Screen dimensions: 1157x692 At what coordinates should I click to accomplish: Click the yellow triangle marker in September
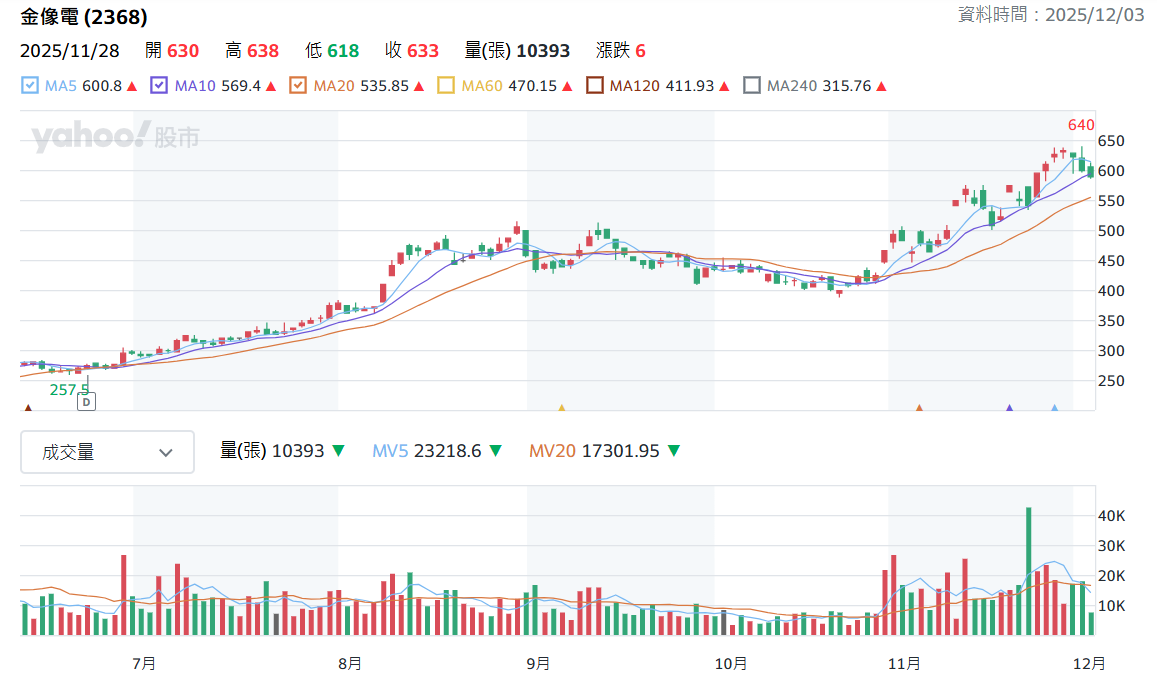562,407
